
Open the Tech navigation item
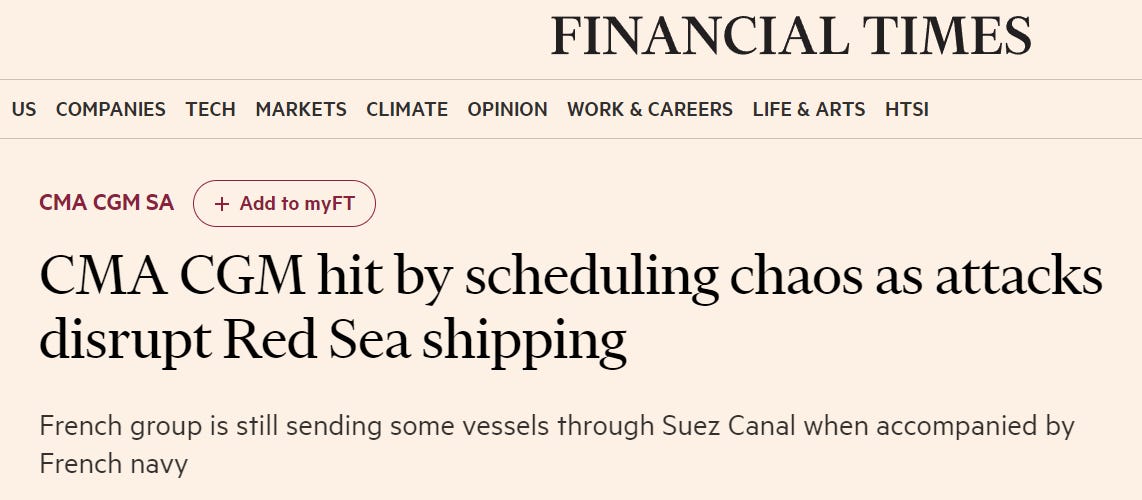point(211,110)
